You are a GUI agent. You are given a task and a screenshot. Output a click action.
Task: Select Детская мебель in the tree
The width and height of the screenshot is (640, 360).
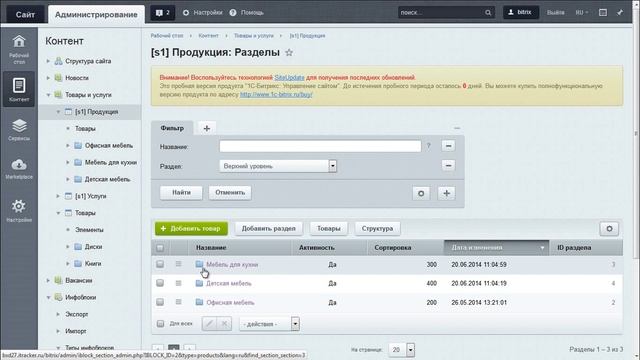(107, 179)
